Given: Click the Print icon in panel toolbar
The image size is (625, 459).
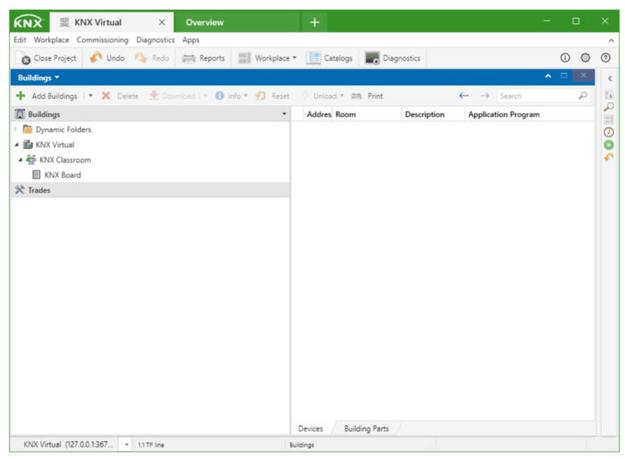Looking at the screenshot, I should [x=356, y=96].
